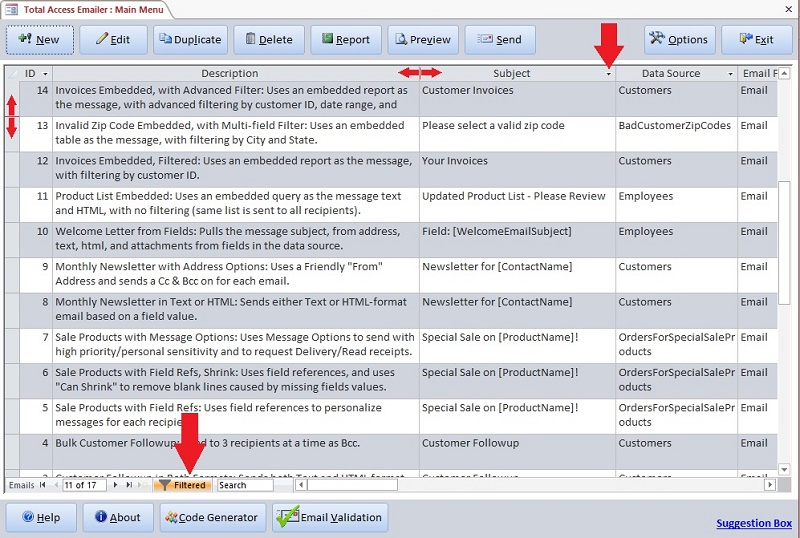Click ID 12 Invoices Embedded description
The height and width of the screenshot is (538, 800).
tap(236, 169)
